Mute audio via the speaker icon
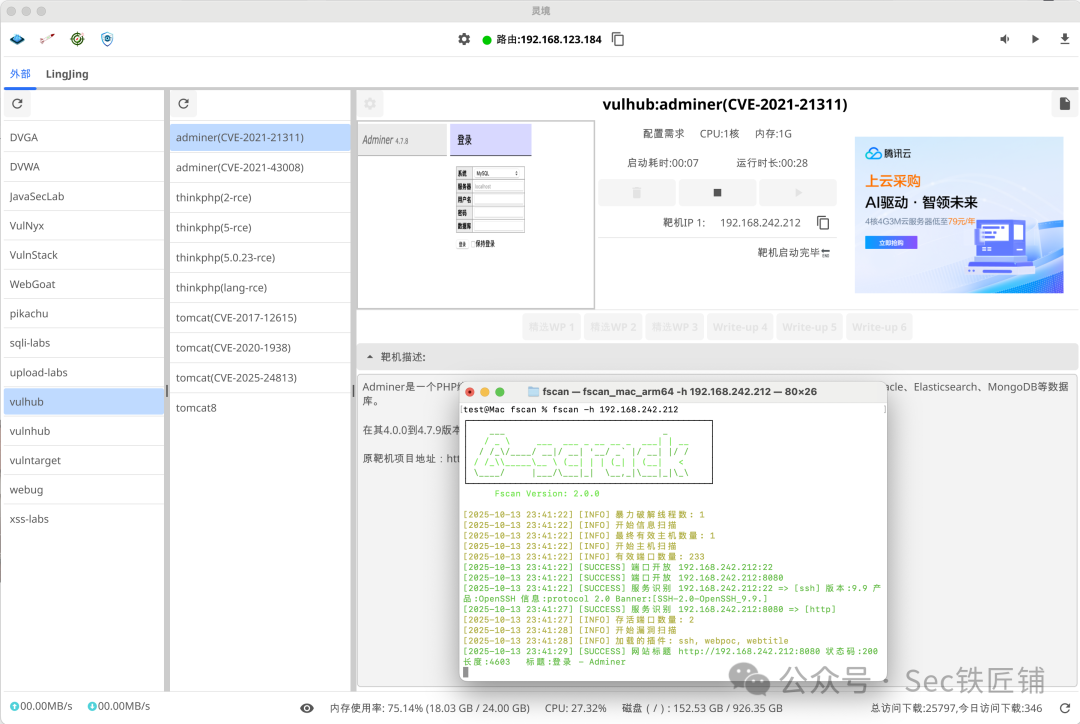Viewport: 1080px width, 724px height. (1005, 39)
